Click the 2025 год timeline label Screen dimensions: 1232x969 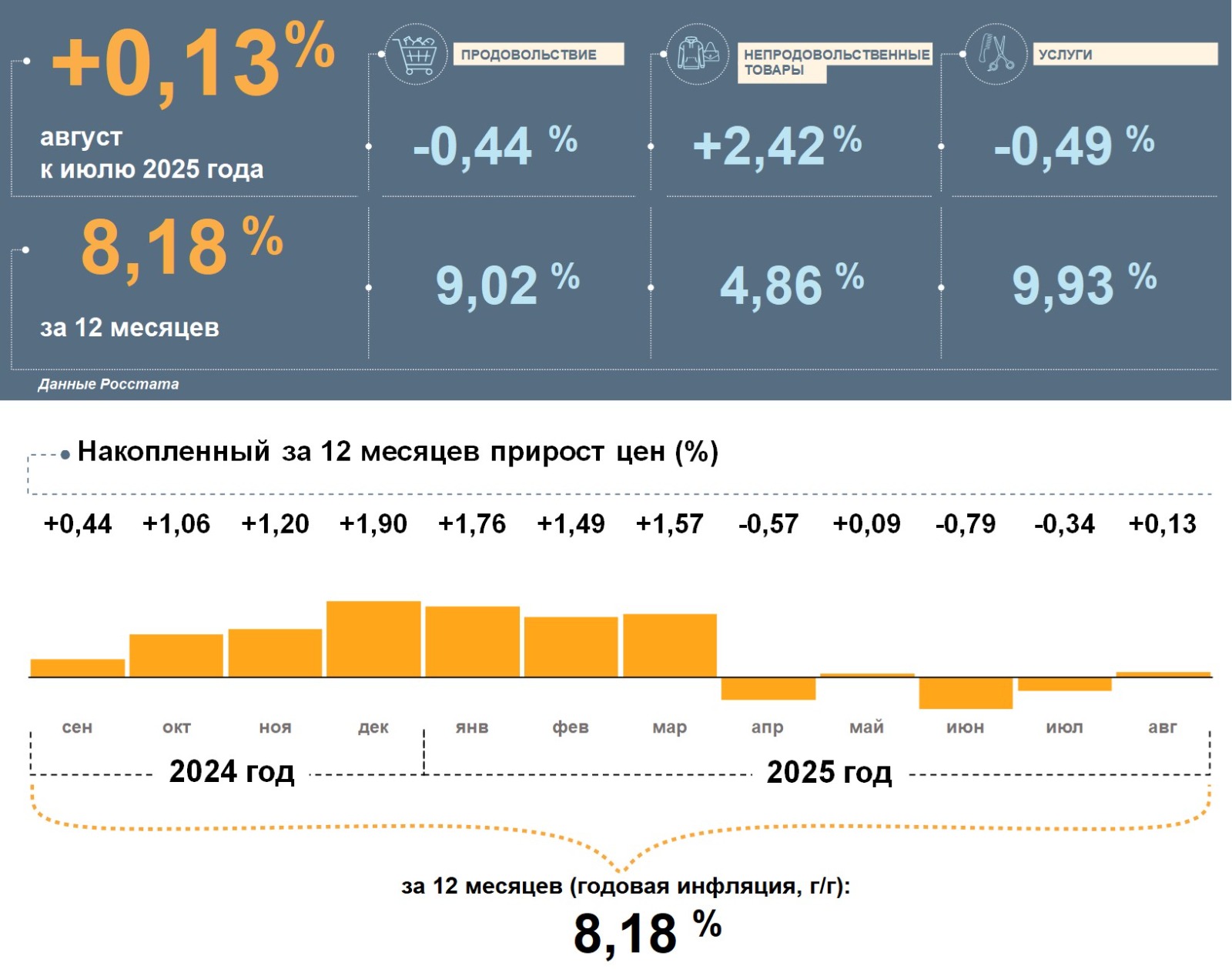click(x=829, y=772)
